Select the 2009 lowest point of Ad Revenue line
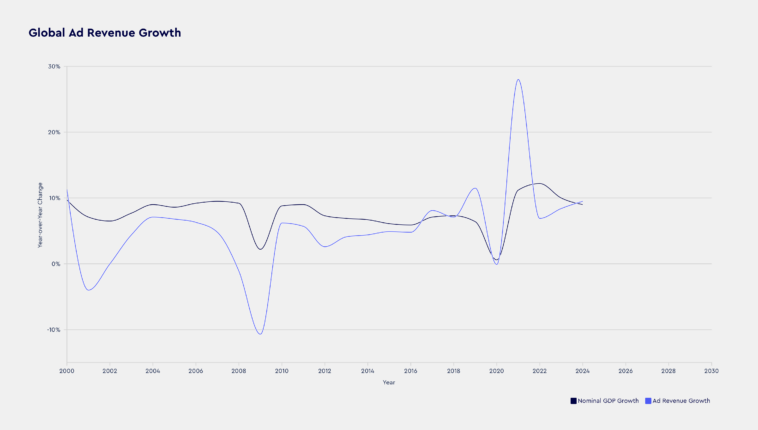 (260, 333)
